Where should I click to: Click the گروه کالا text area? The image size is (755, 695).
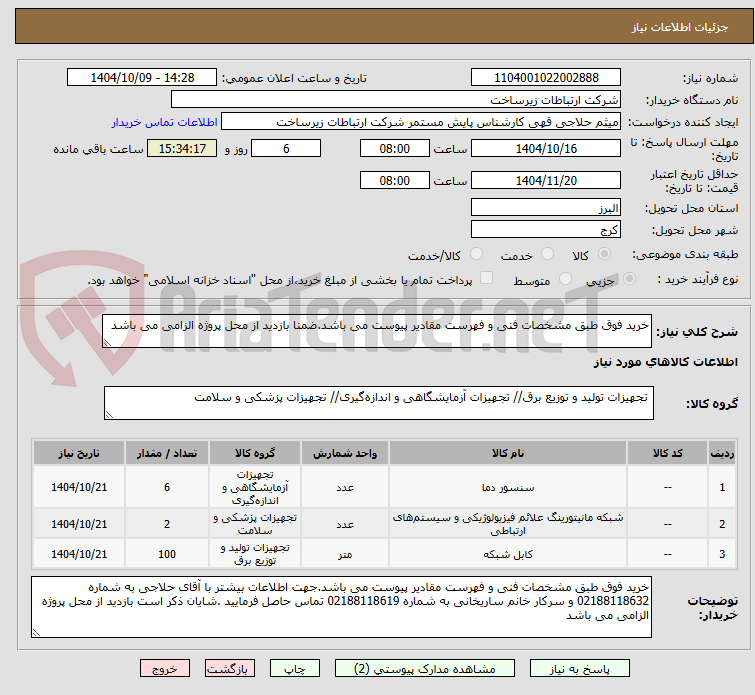[378, 403]
